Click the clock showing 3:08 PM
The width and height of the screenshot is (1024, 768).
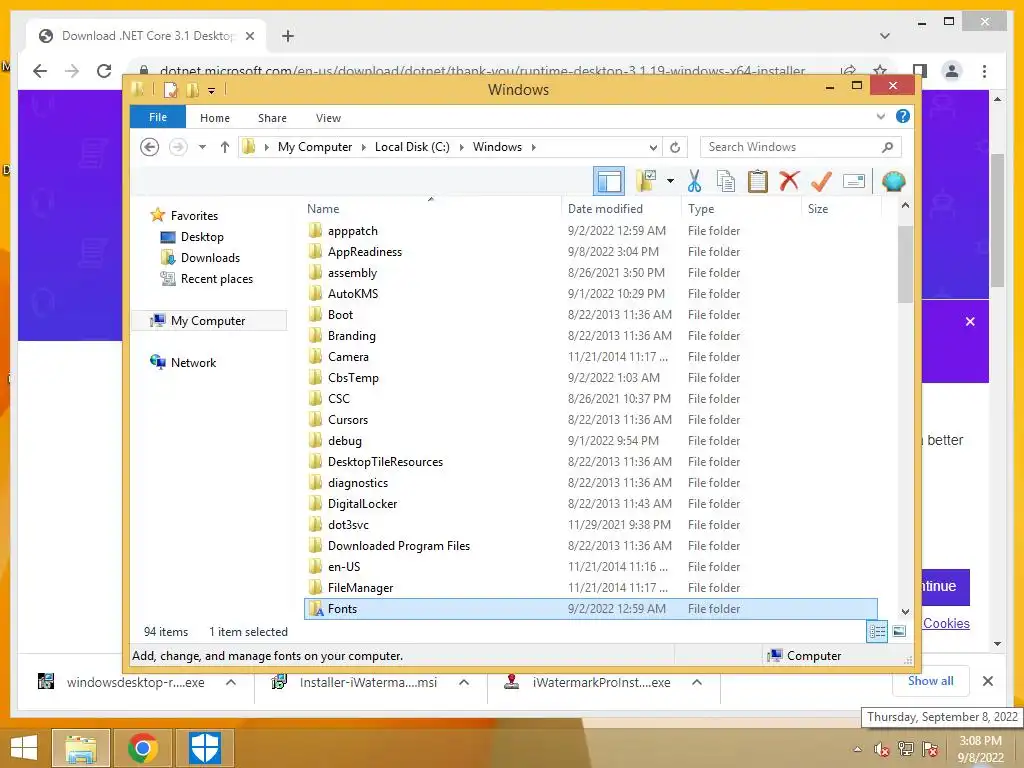[x=980, y=741]
